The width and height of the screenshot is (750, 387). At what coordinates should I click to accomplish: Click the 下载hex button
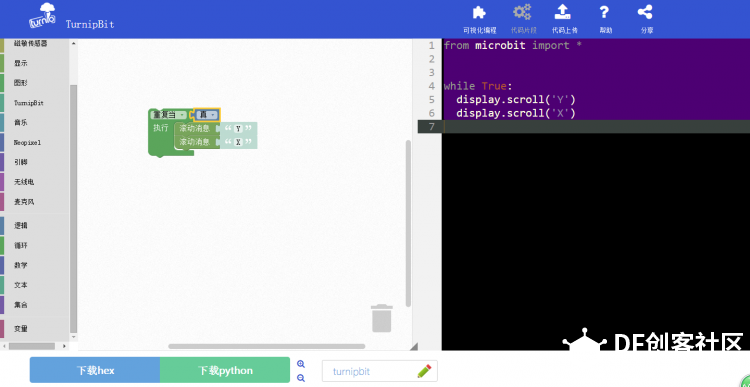[x=95, y=370]
